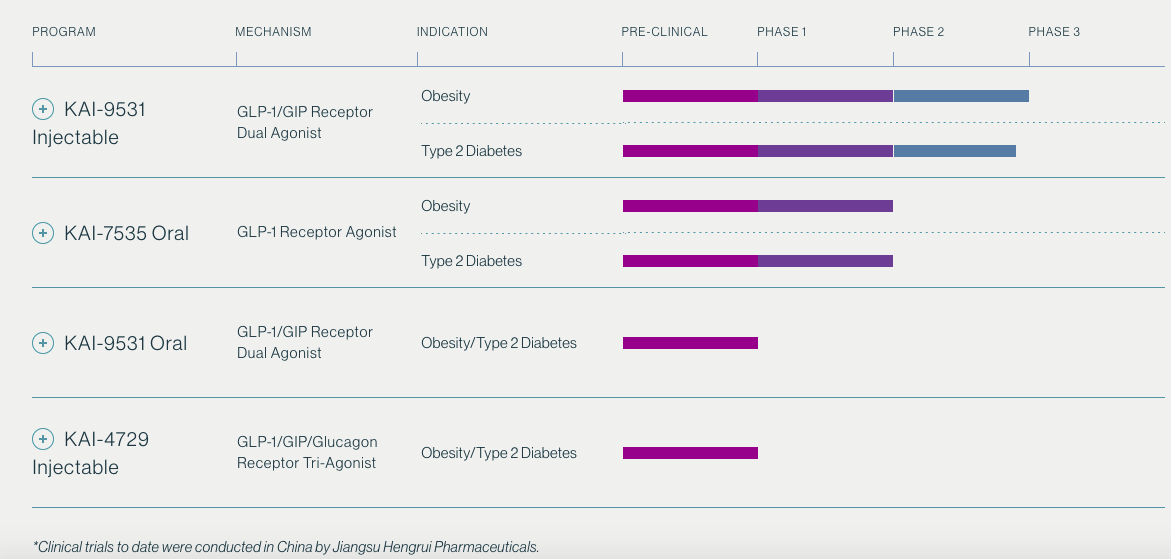Toggle the KAI-4729 Injectable plus icon
The image size is (1171, 559).
pos(43,439)
